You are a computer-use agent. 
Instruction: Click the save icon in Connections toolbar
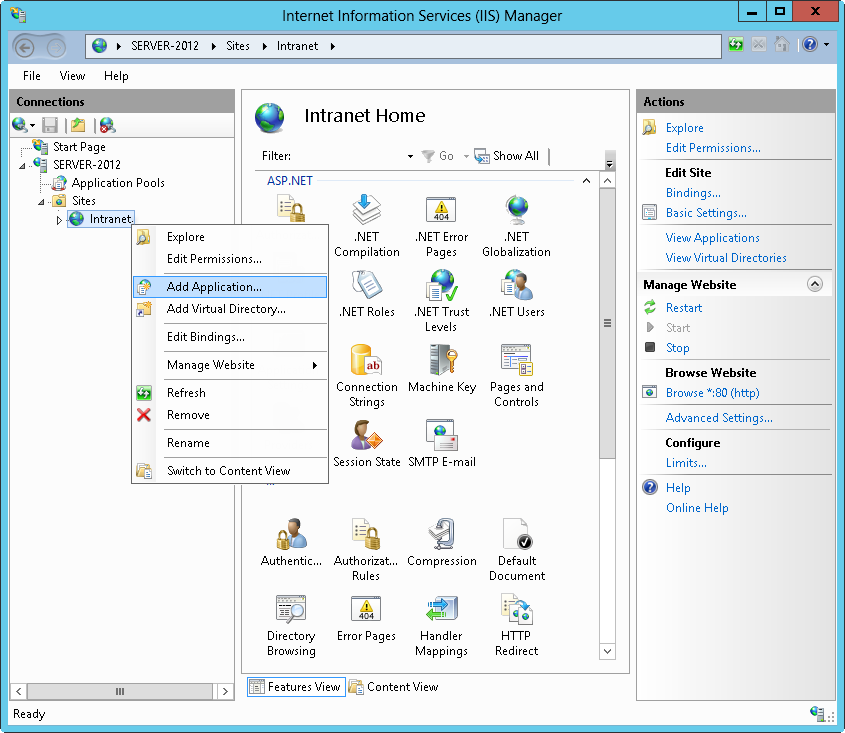[x=50, y=125]
